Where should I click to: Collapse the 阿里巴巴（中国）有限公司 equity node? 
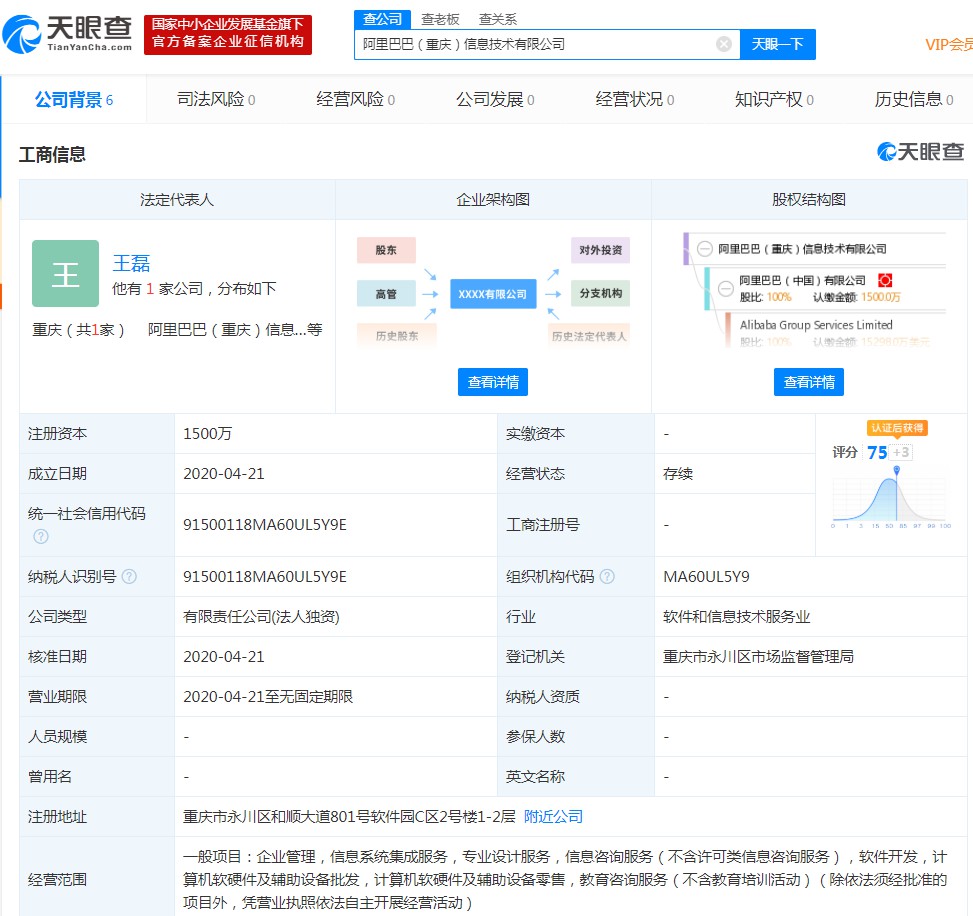726,288
